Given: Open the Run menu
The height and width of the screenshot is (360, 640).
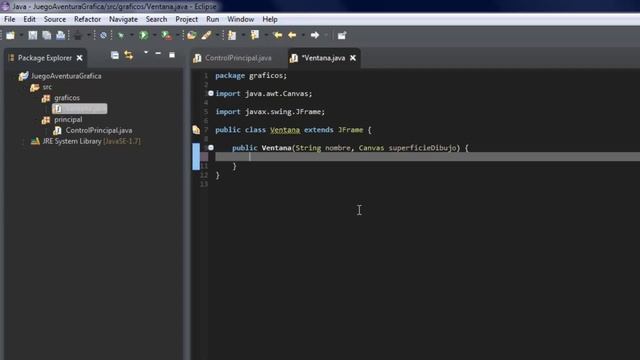Looking at the screenshot, I should click(x=213, y=19).
